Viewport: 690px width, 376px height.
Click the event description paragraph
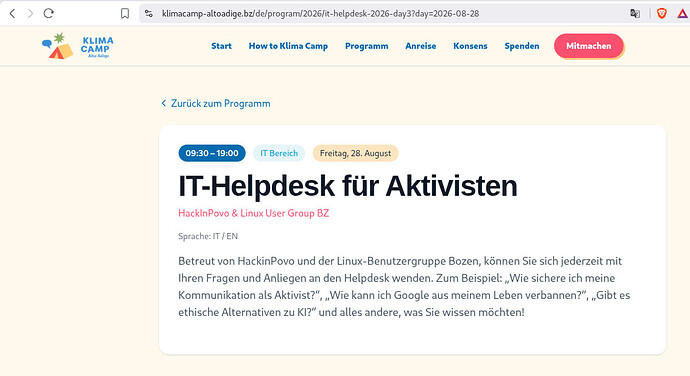(x=404, y=287)
